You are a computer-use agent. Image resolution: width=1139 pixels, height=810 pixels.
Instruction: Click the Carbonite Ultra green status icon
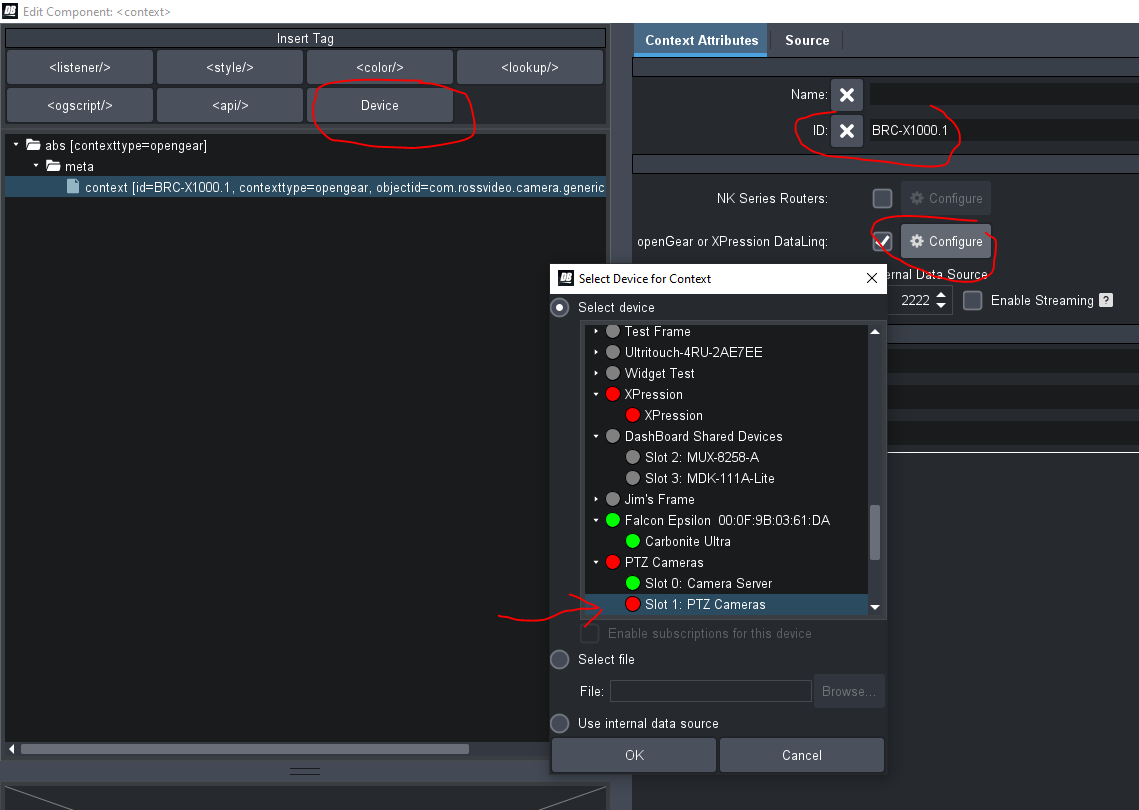(x=633, y=541)
